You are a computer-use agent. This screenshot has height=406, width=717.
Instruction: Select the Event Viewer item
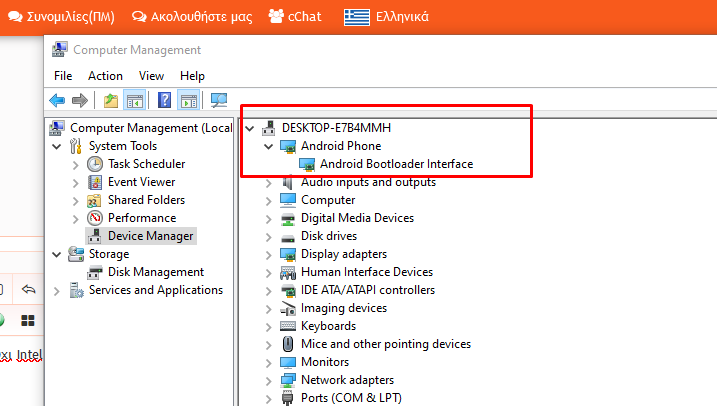pos(141,182)
